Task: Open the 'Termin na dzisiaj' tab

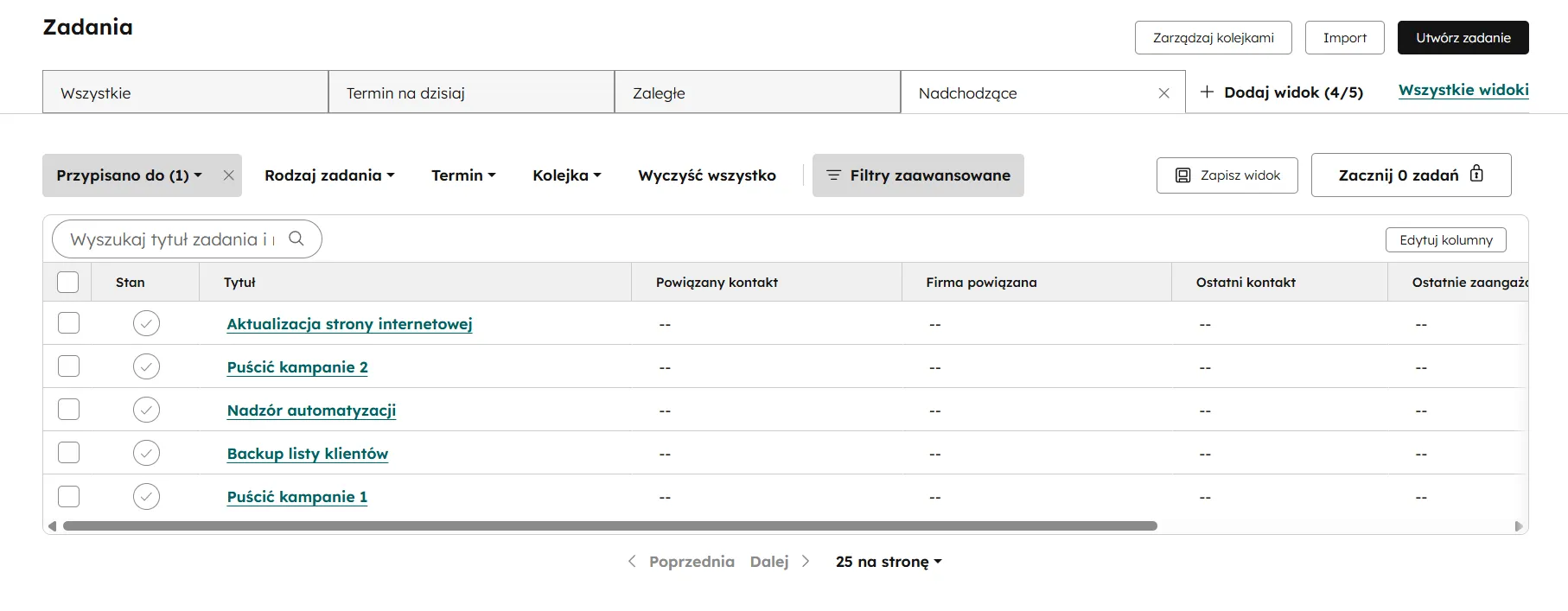Action: [x=470, y=92]
